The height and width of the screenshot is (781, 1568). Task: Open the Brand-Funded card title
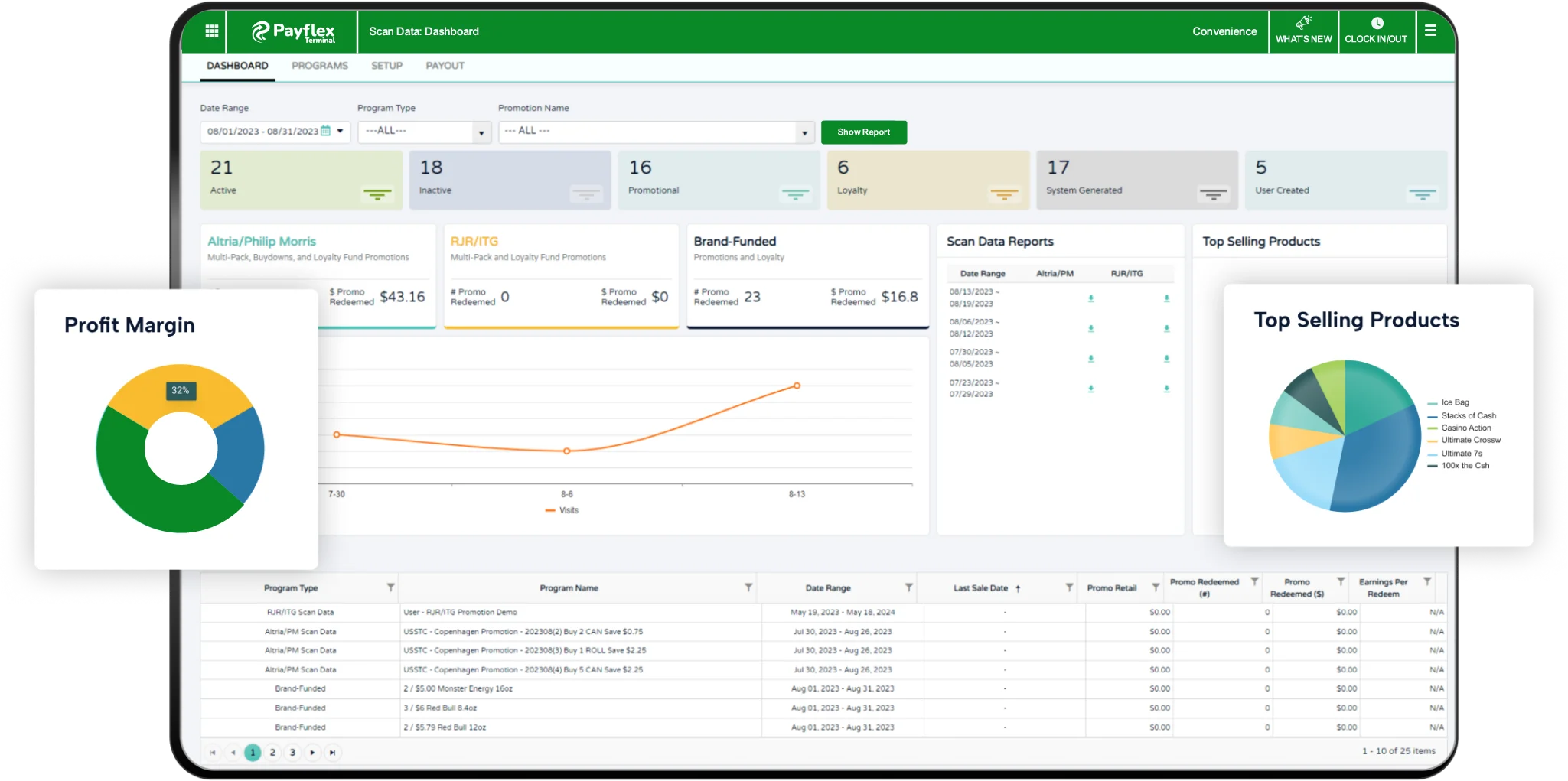735,242
